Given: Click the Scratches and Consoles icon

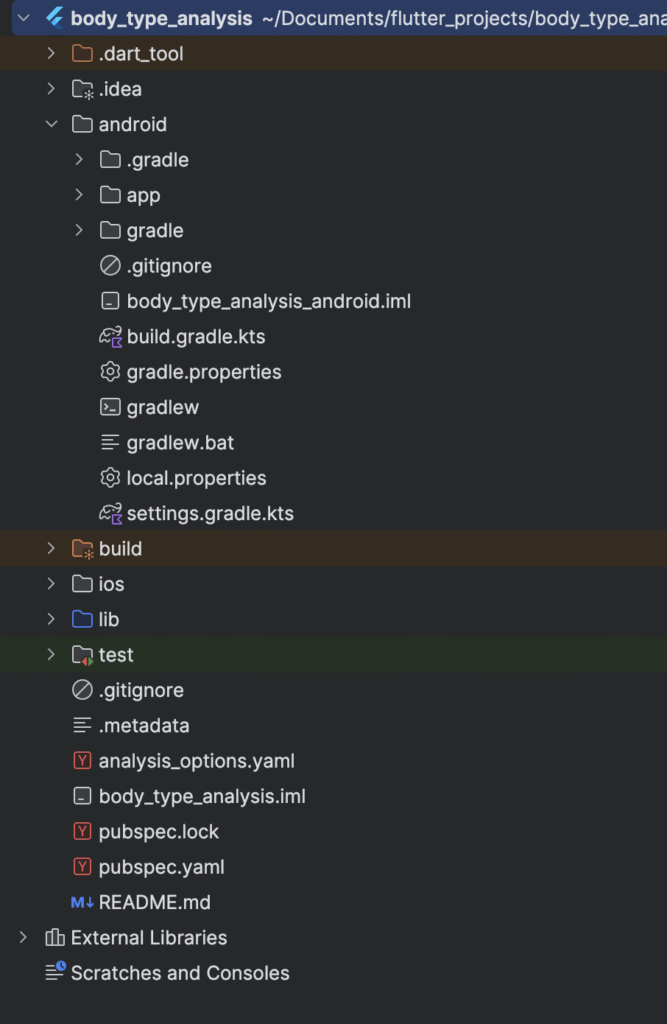Looking at the screenshot, I should pyautogui.click(x=55, y=972).
